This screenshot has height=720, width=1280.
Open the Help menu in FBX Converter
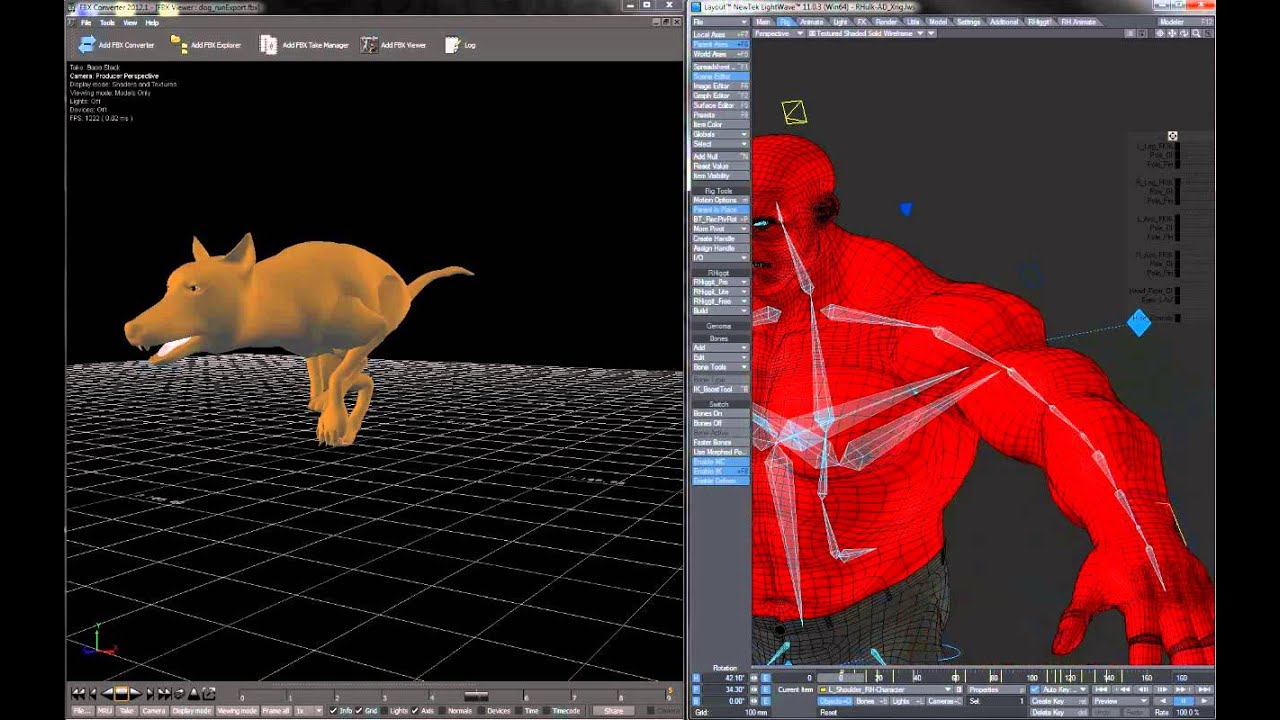point(152,22)
